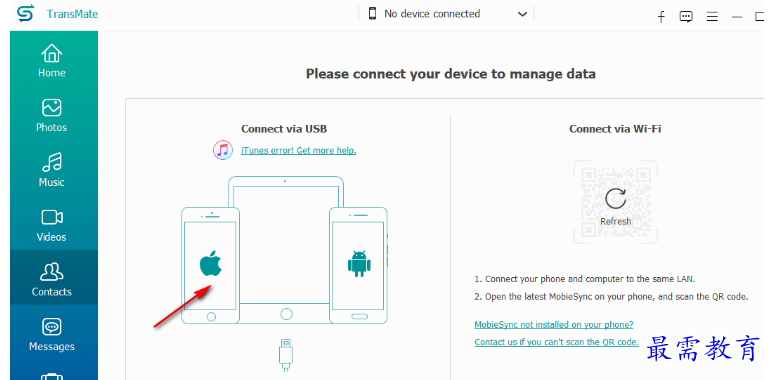Open the Photos section in sidebar
The width and height of the screenshot is (768, 380).
(x=52, y=116)
